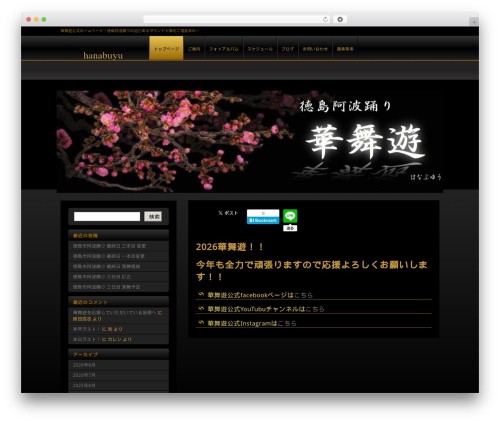Open the browser downloads icon beside the address bar

(340, 20)
